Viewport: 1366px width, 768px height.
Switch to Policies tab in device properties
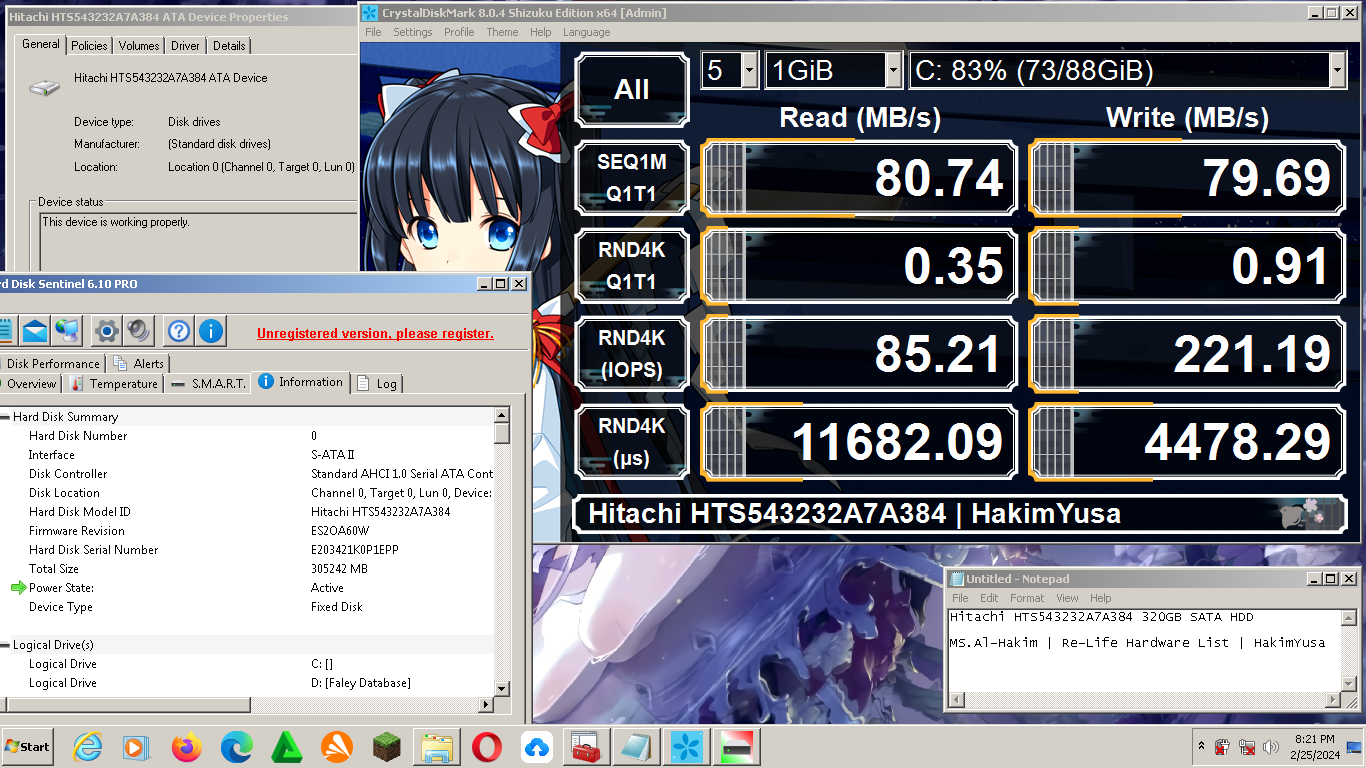click(x=89, y=46)
